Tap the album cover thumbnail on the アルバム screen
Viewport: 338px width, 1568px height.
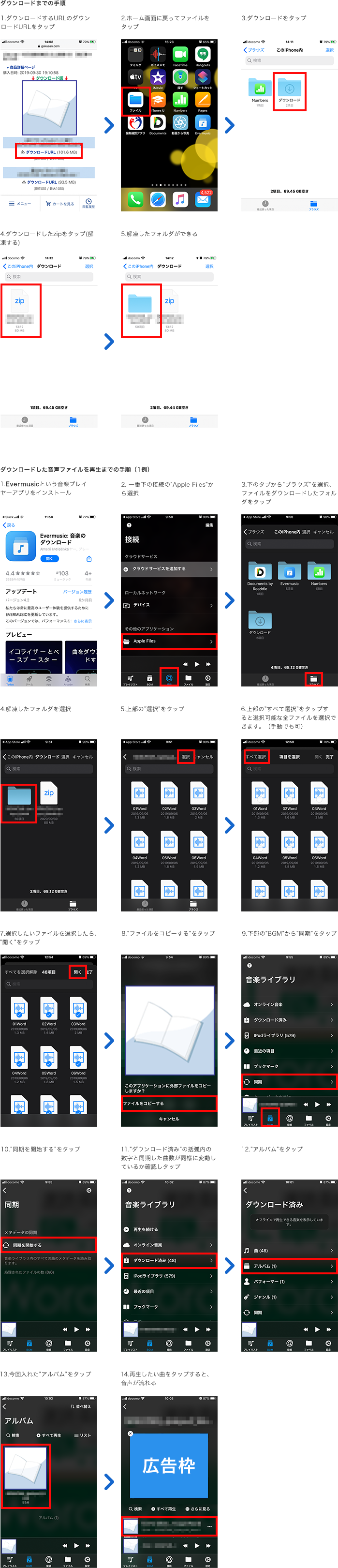click(26, 1468)
